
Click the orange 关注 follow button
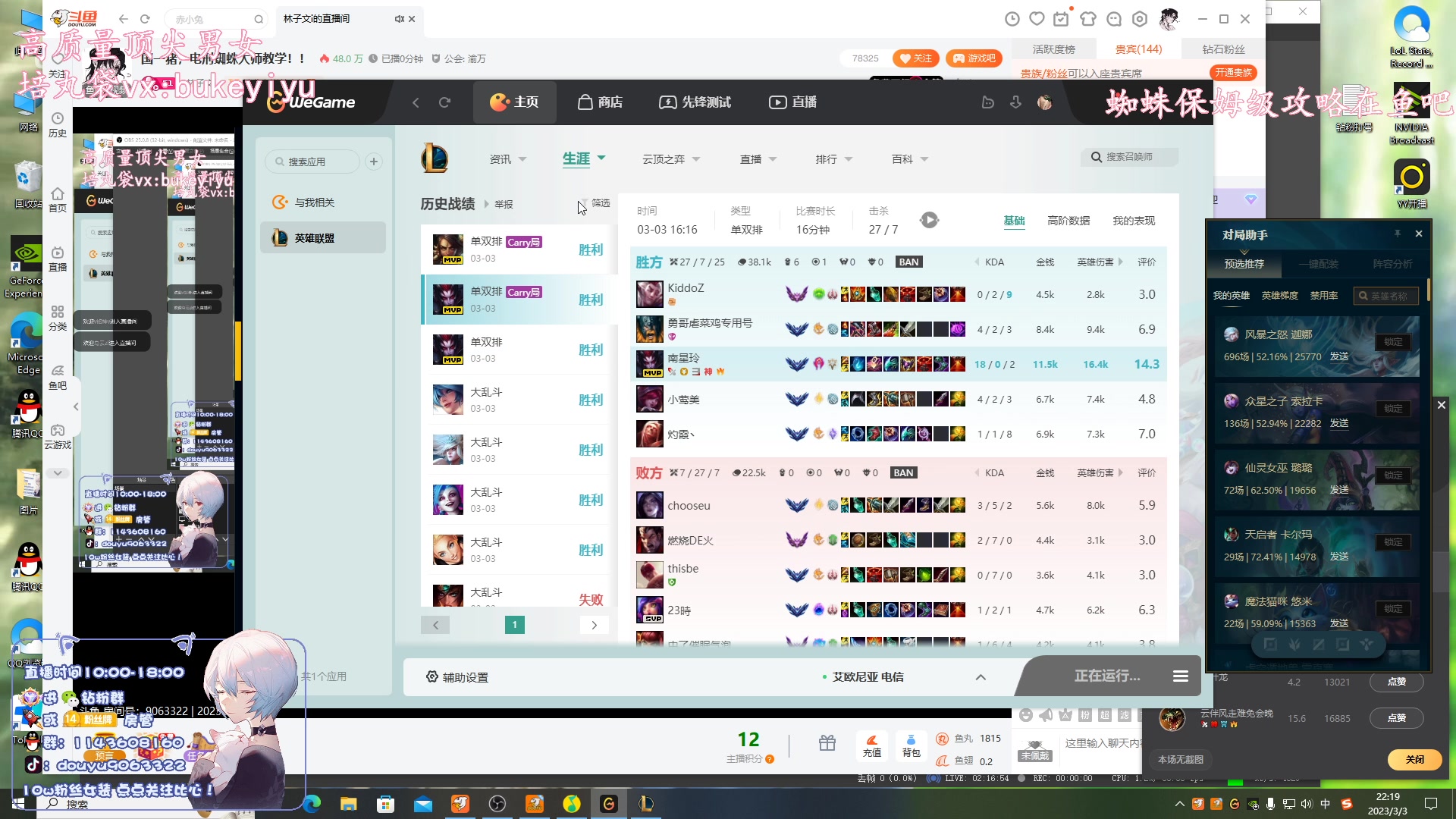tap(915, 58)
